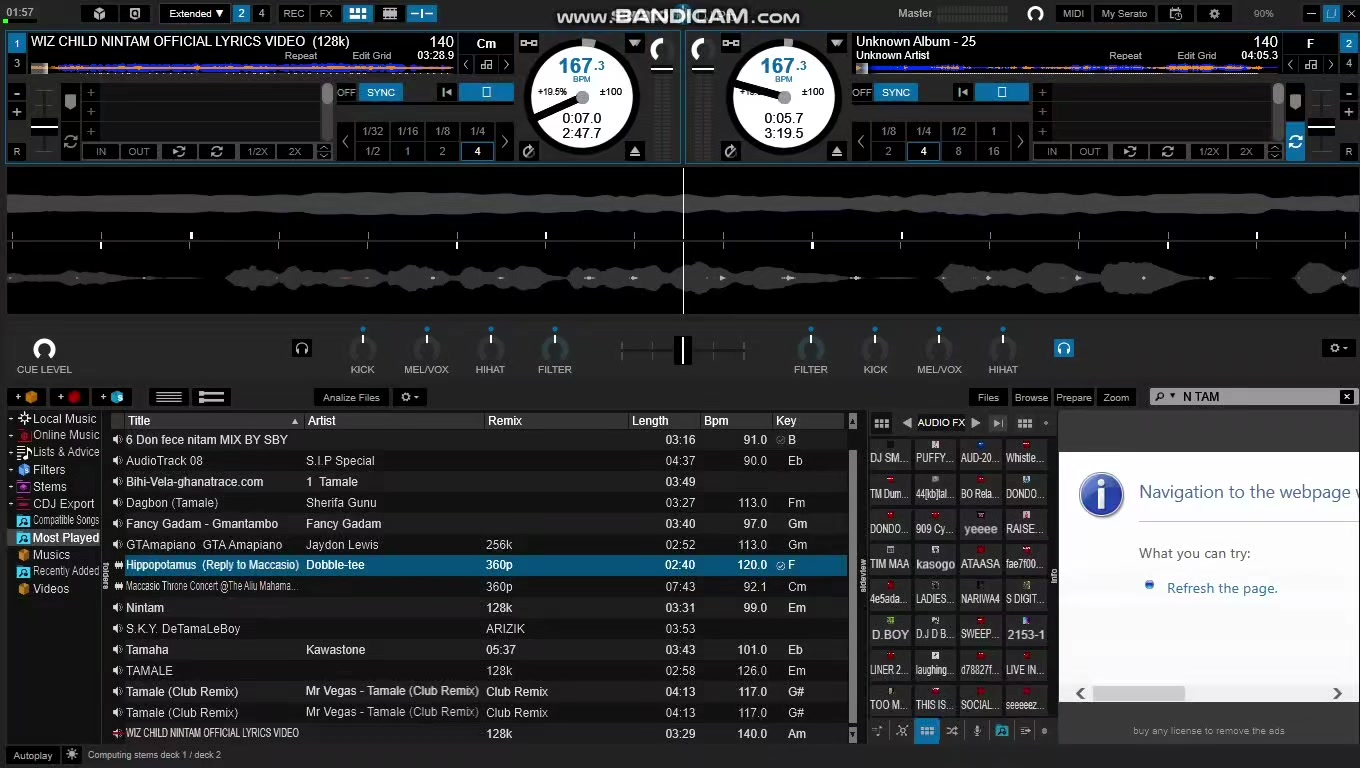
Task: Open the Recently Added list
Action: pyautogui.click(x=66, y=572)
